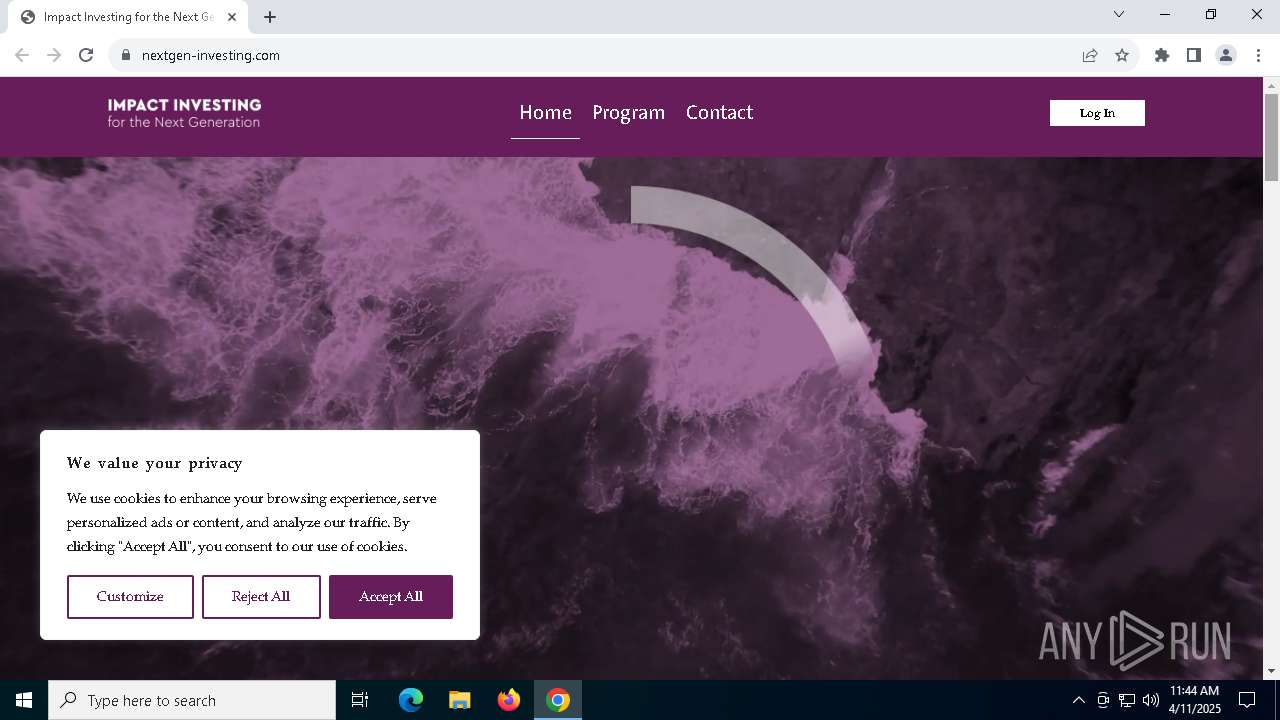Close the Impact Investing tab
This screenshot has height=720, width=1280.
(x=232, y=17)
